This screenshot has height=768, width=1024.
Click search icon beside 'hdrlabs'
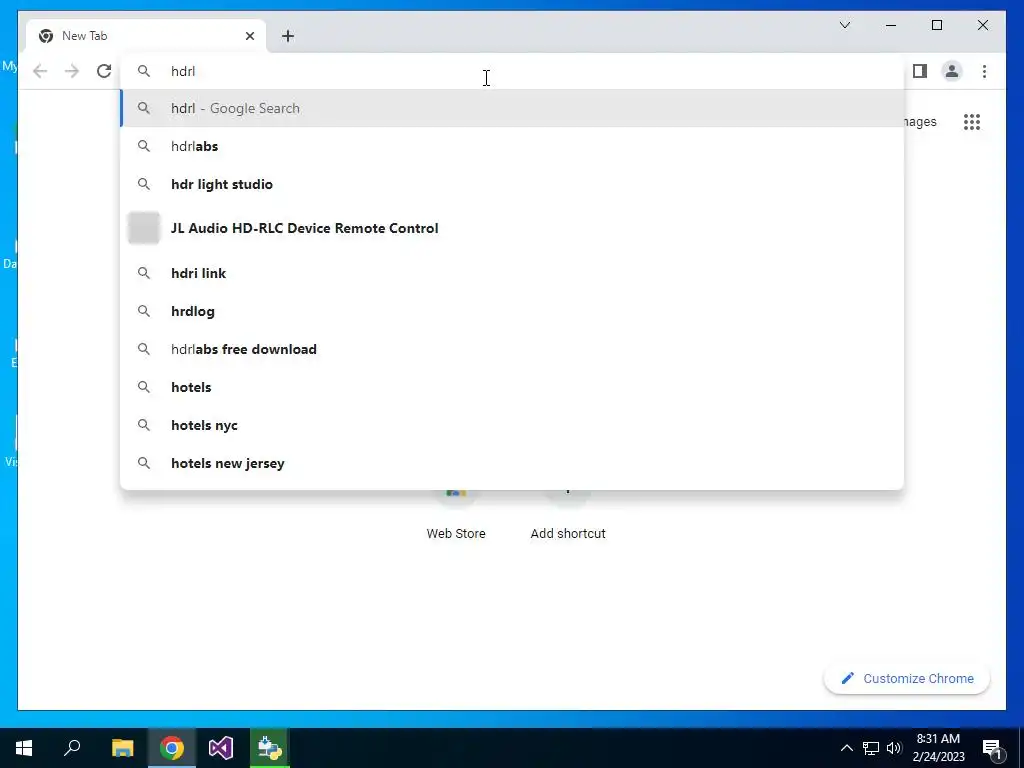144,146
